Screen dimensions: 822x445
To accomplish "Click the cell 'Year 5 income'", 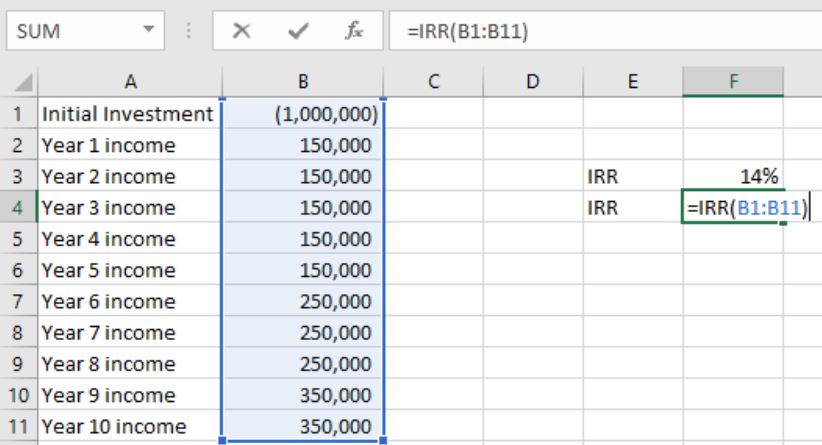I will (x=130, y=270).
